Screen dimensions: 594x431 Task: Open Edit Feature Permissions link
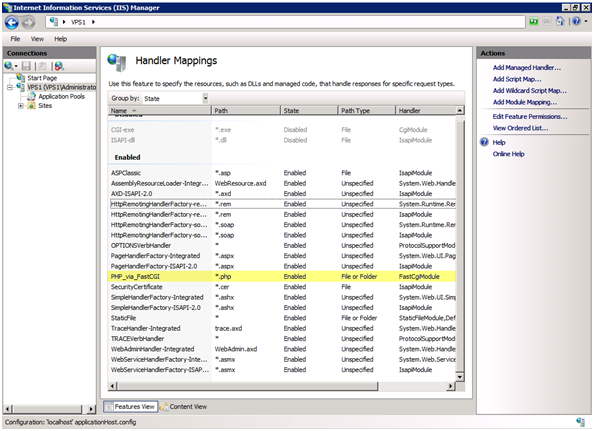point(530,117)
